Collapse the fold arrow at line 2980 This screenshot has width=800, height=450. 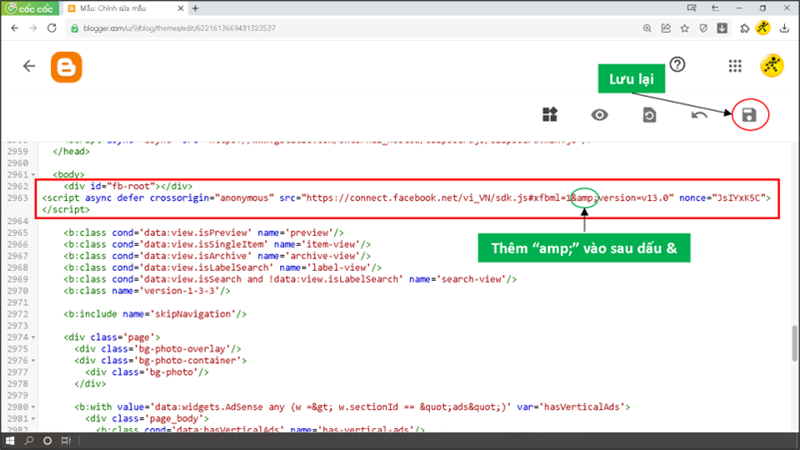33,407
